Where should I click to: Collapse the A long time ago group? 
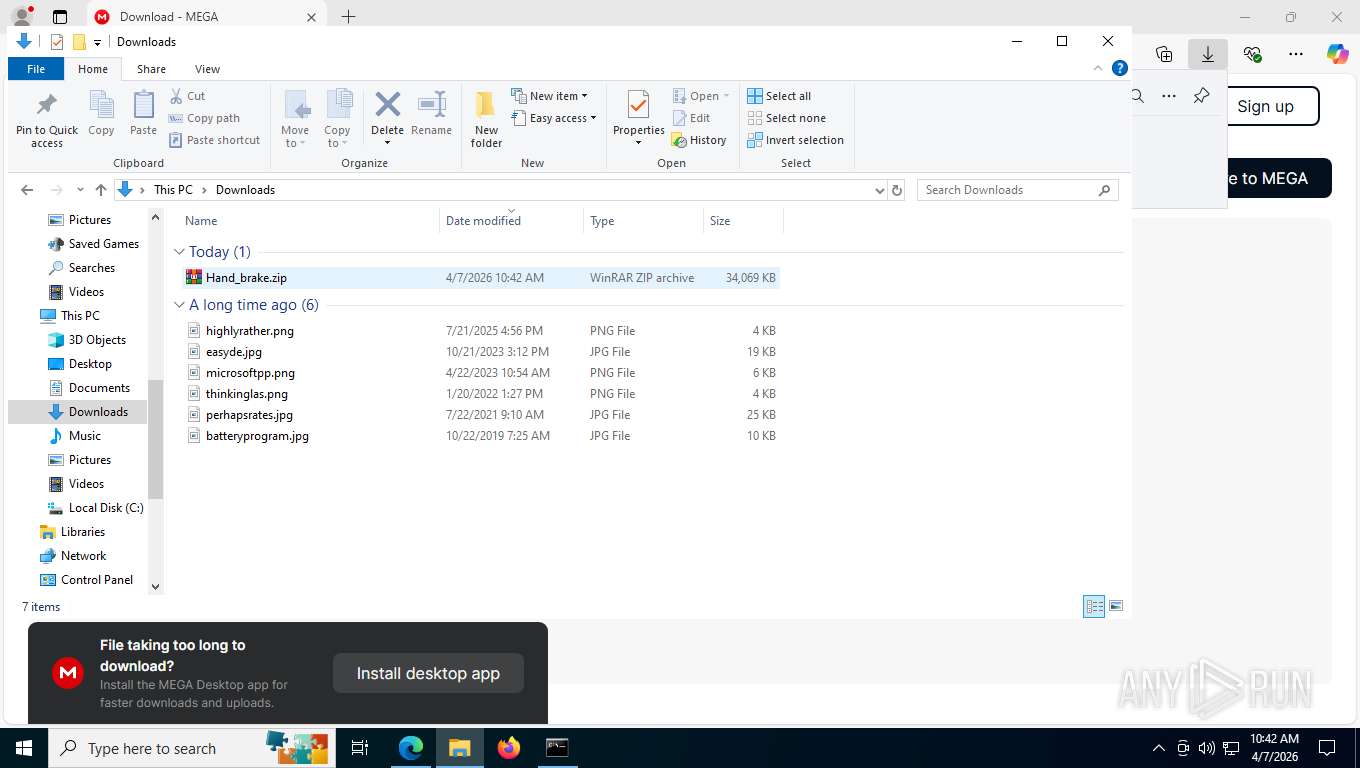coord(180,305)
